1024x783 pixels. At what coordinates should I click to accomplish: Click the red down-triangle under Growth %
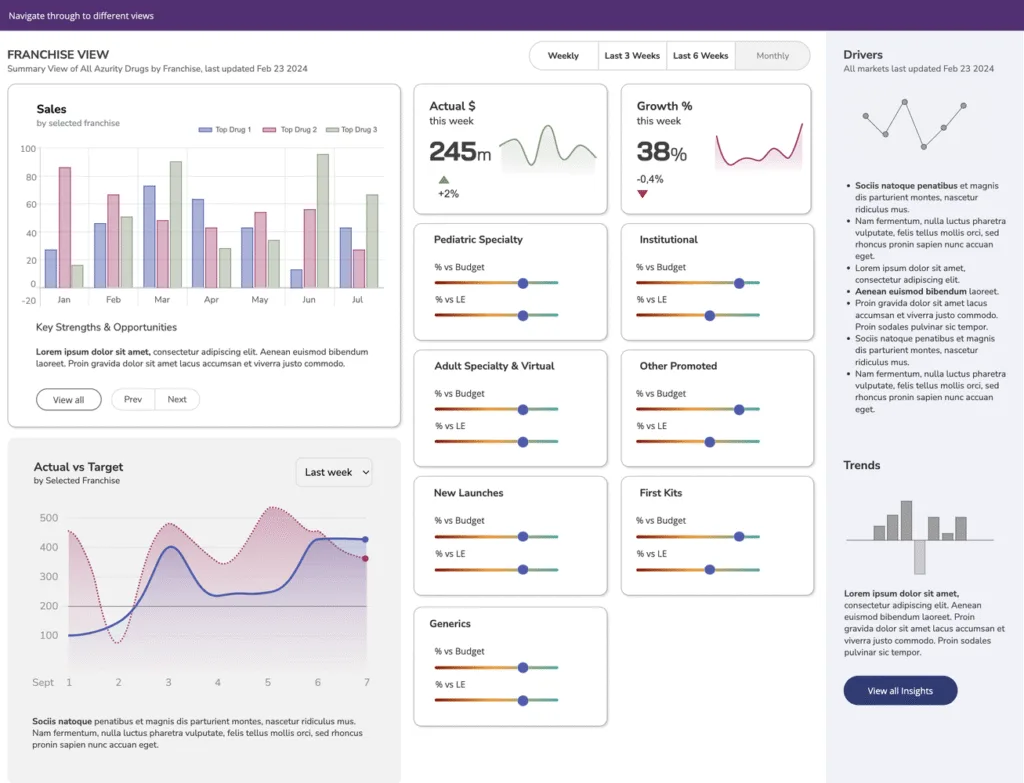pos(642,193)
